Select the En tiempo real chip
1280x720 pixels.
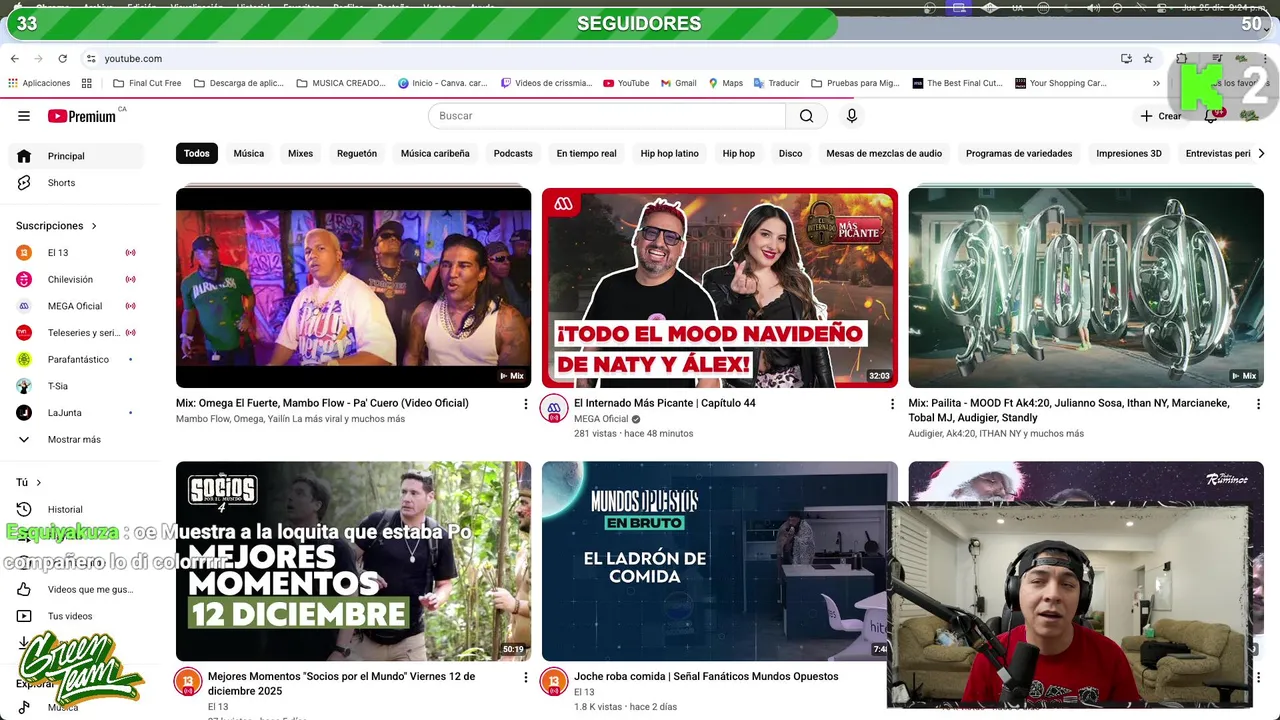pyautogui.click(x=587, y=154)
